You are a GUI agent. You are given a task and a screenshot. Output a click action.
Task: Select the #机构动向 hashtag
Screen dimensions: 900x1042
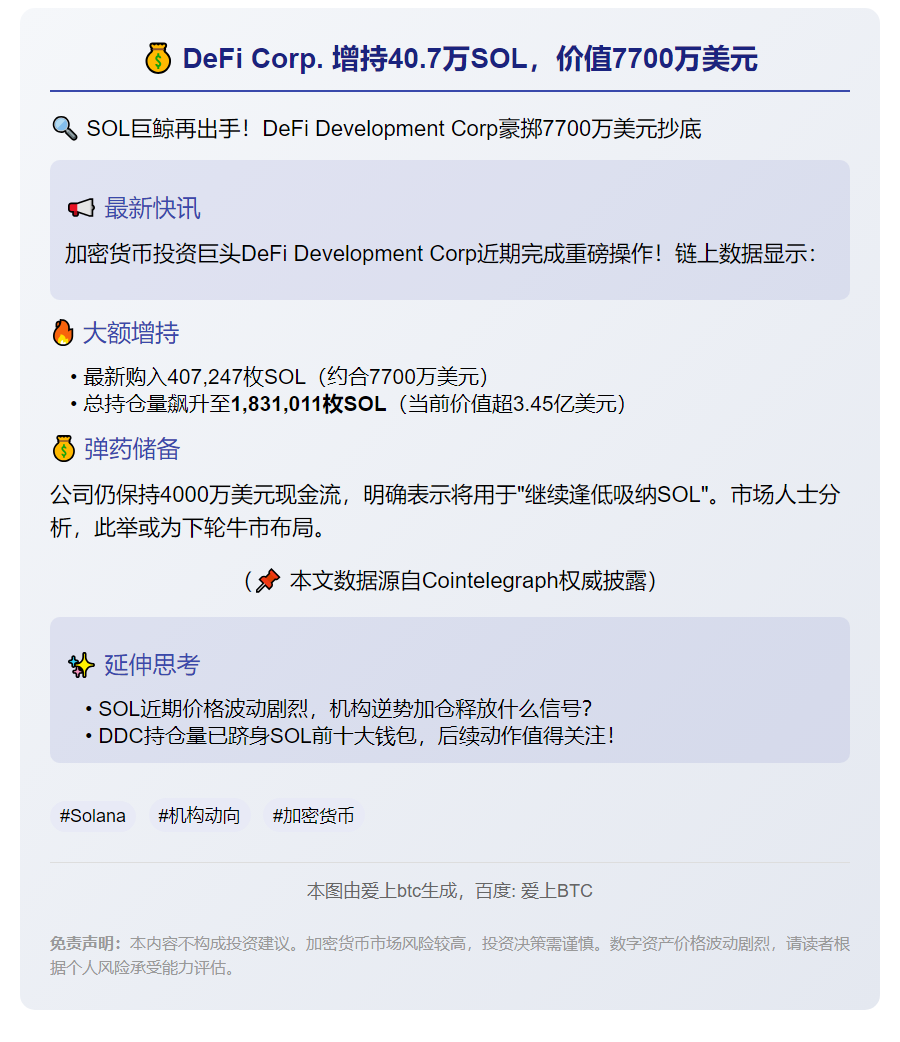199,816
